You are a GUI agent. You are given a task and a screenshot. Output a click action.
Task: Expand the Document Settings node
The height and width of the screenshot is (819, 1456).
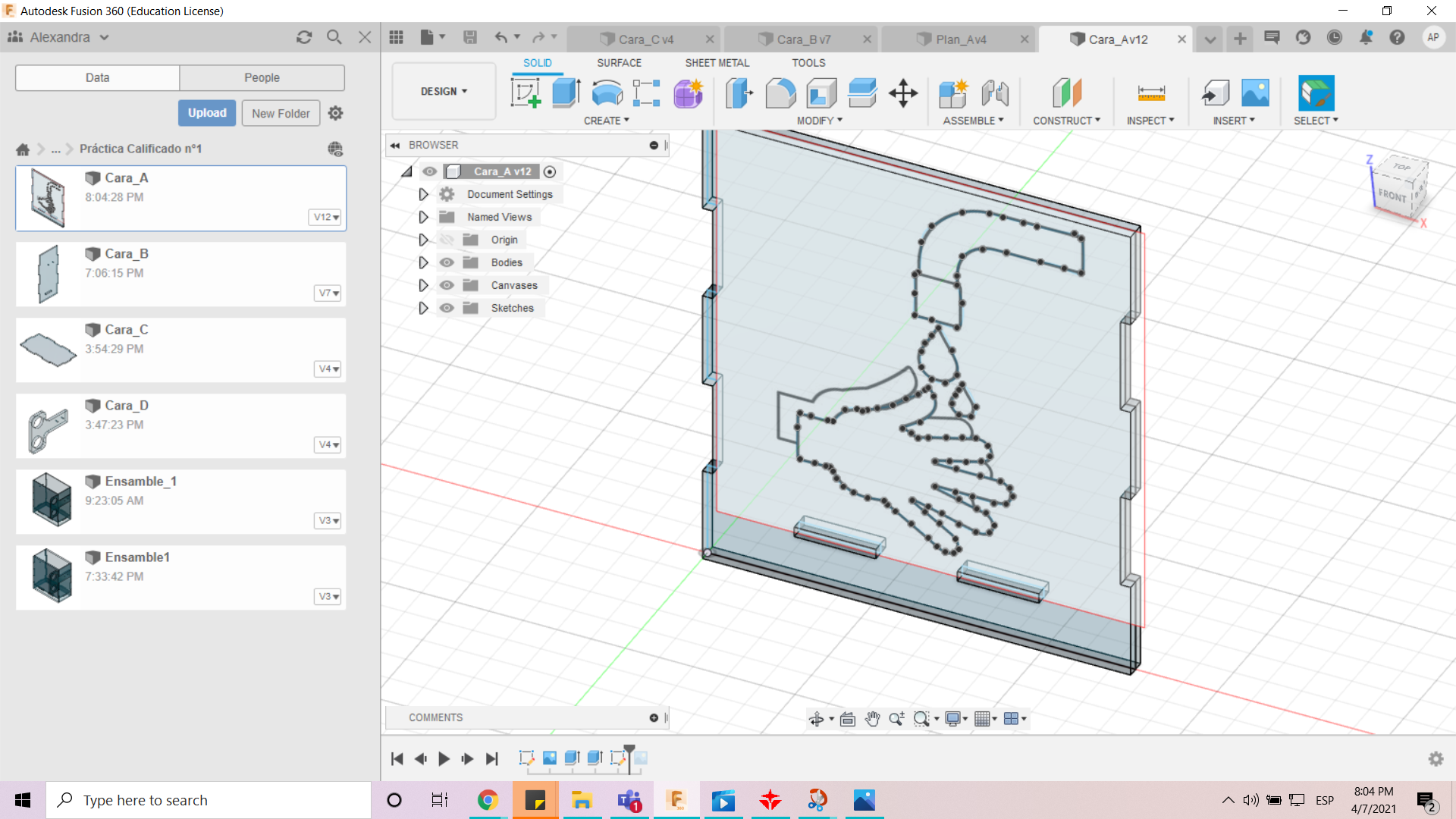point(423,194)
